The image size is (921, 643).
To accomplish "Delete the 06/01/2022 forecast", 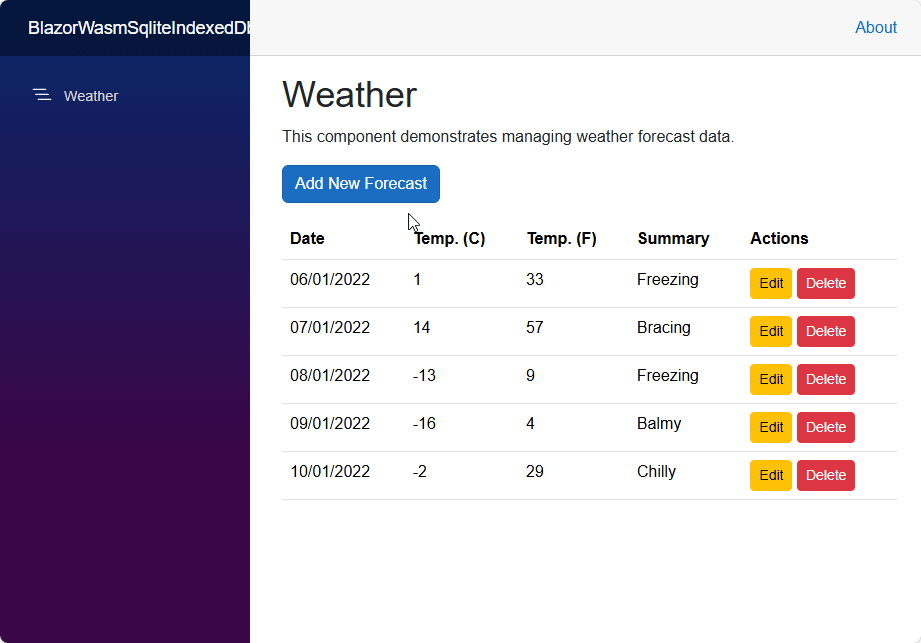I will [825, 283].
